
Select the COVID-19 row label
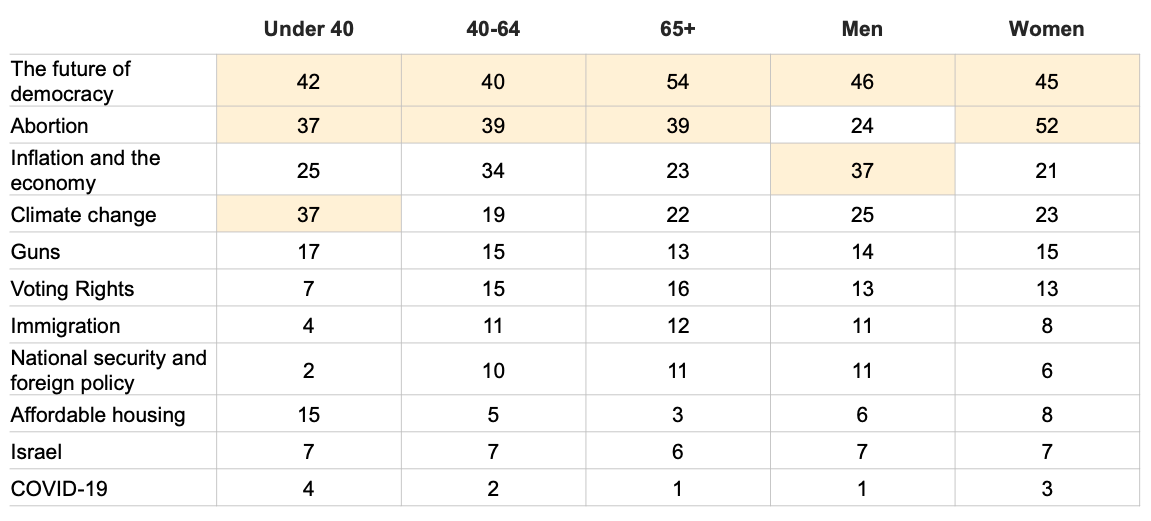(59, 489)
